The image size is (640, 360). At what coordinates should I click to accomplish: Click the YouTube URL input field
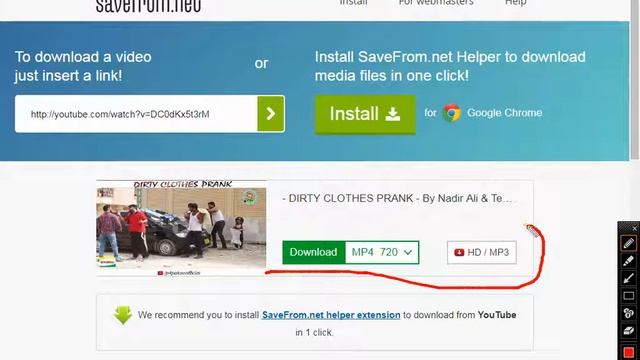click(x=136, y=114)
